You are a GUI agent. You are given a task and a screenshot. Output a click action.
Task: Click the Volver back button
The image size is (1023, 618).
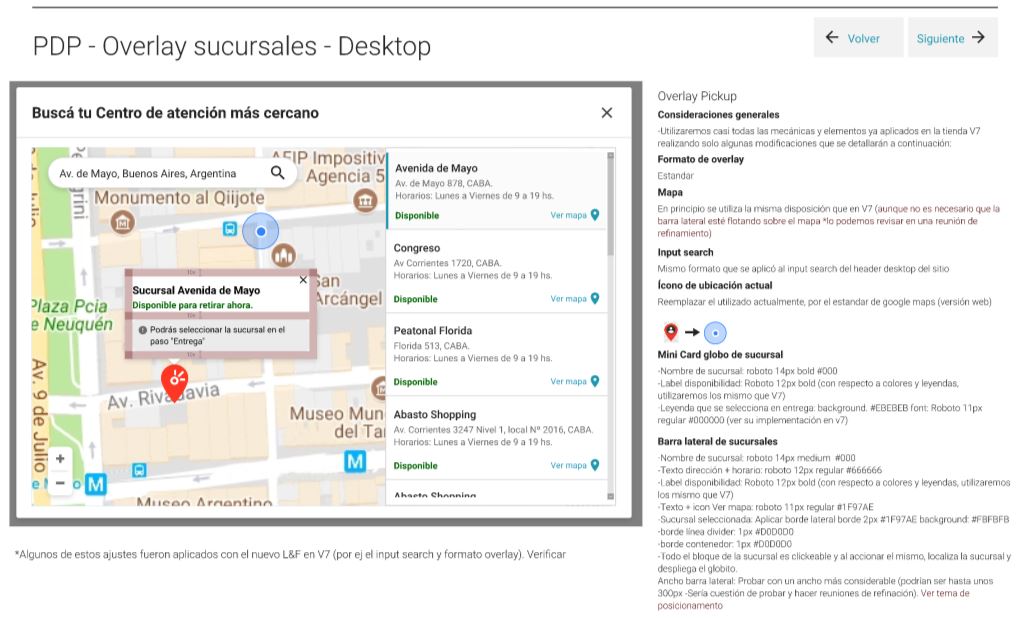coord(858,38)
